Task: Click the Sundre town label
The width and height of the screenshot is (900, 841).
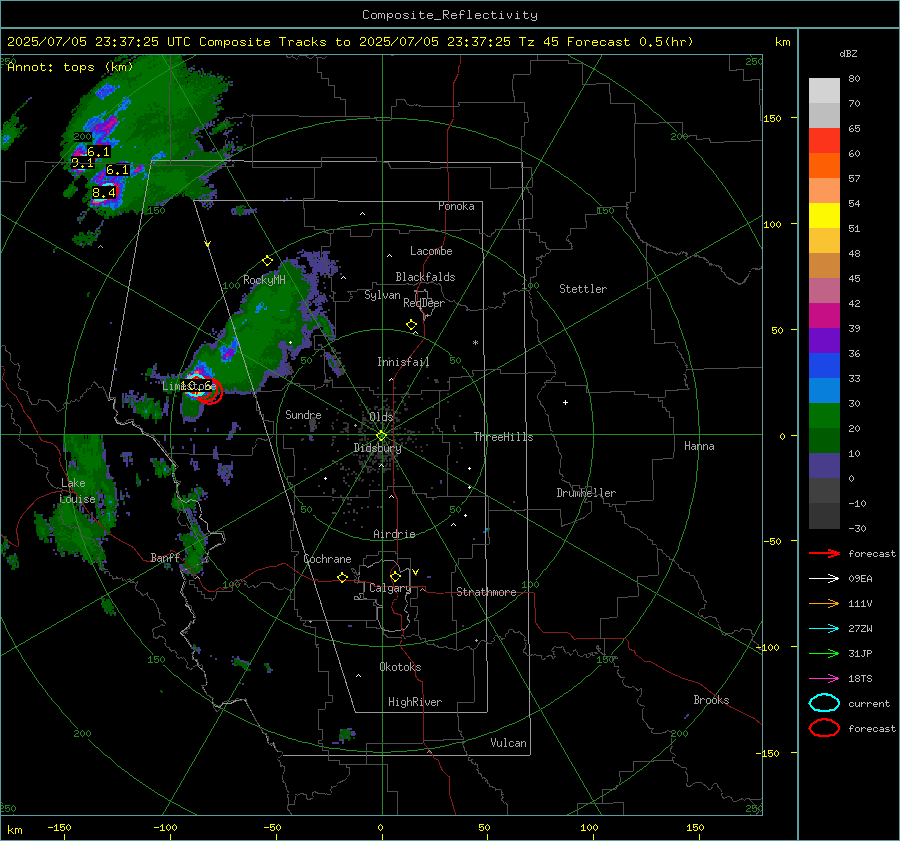Action: tap(303, 414)
